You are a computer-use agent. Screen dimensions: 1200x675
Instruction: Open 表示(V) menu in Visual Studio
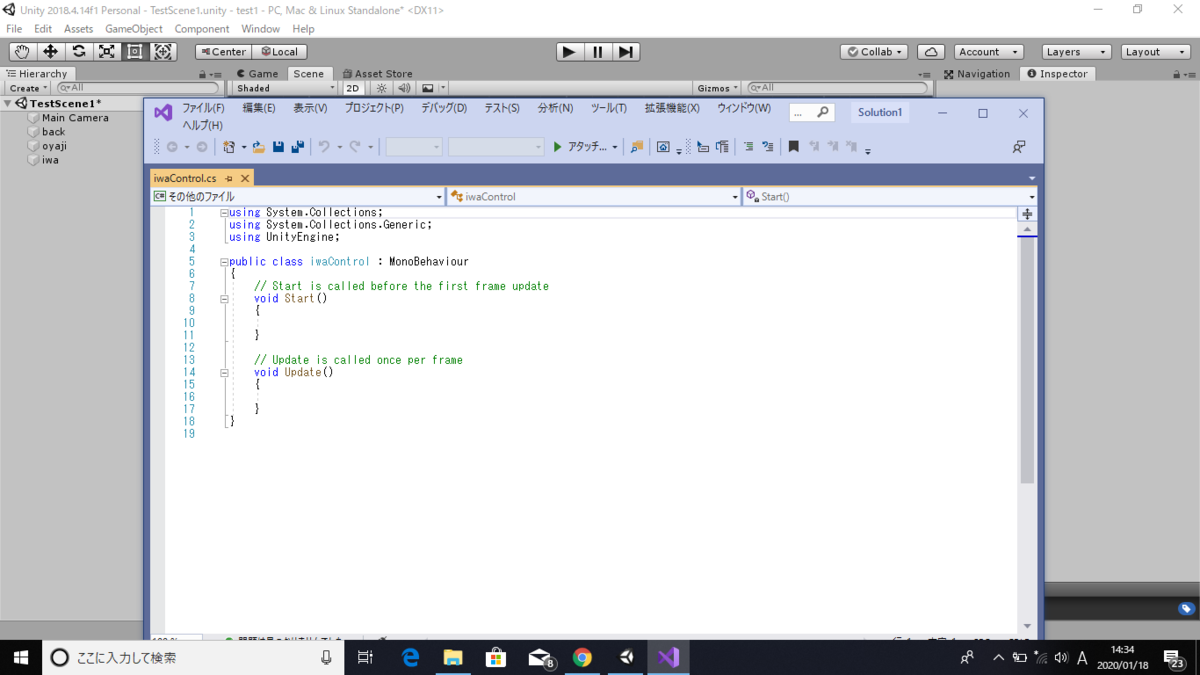pyautogui.click(x=310, y=108)
